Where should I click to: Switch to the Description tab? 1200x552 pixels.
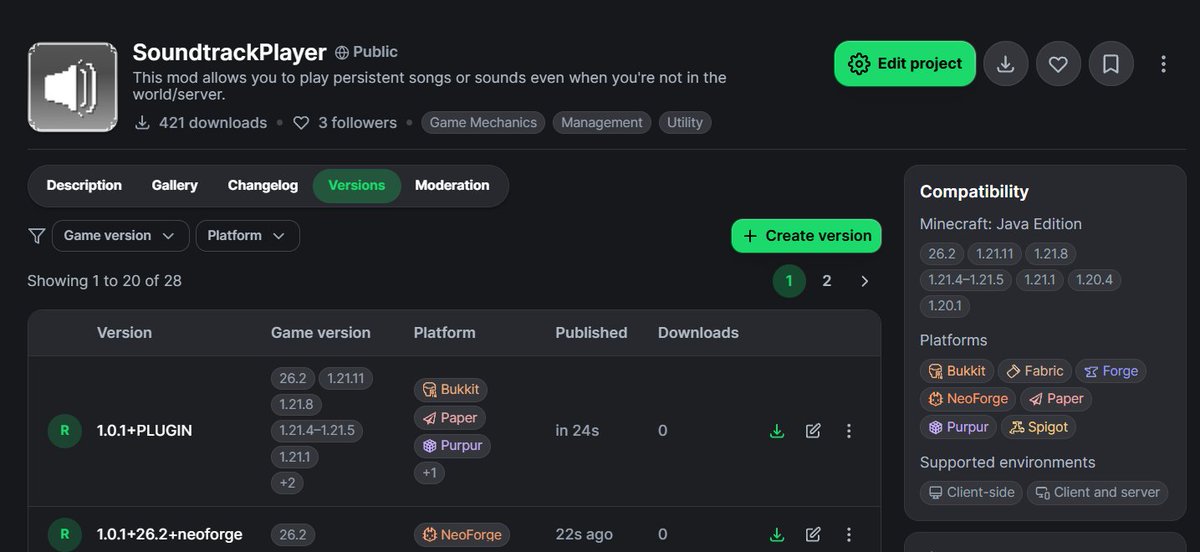click(x=84, y=186)
